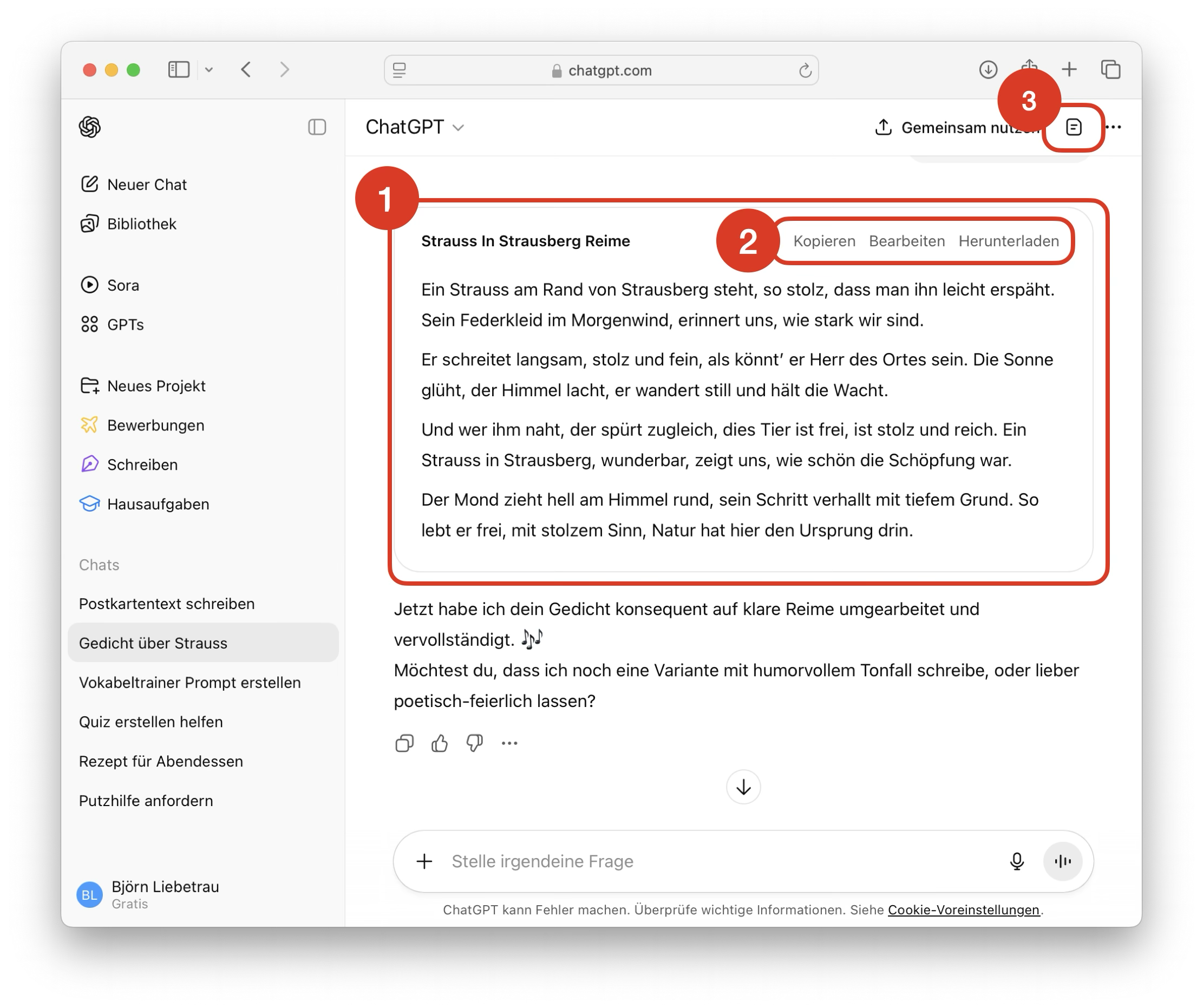Expand the ChatGPT model selector dropdown
Viewport: 1203px width, 1008px height.
click(x=415, y=127)
